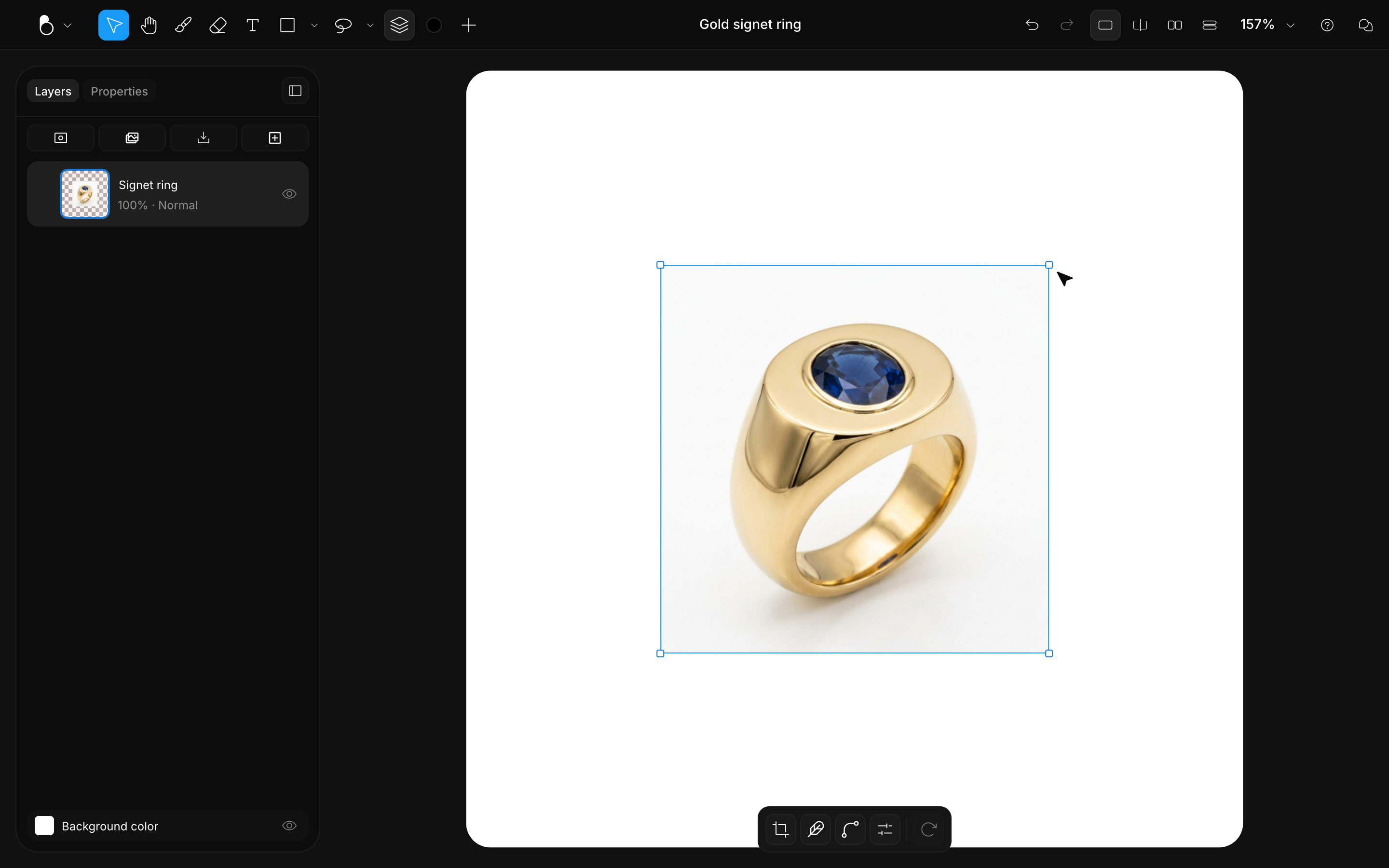
Task: Click the bottom-right selection handle of the ring image
Action: [1049, 653]
